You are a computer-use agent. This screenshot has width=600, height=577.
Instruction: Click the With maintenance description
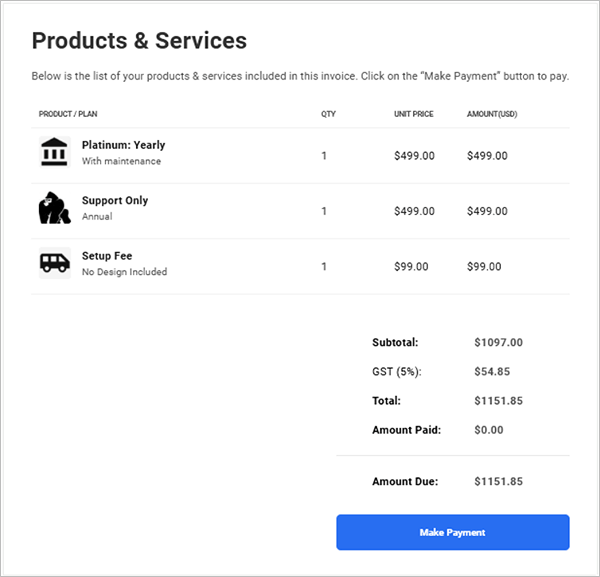[x=121, y=161]
